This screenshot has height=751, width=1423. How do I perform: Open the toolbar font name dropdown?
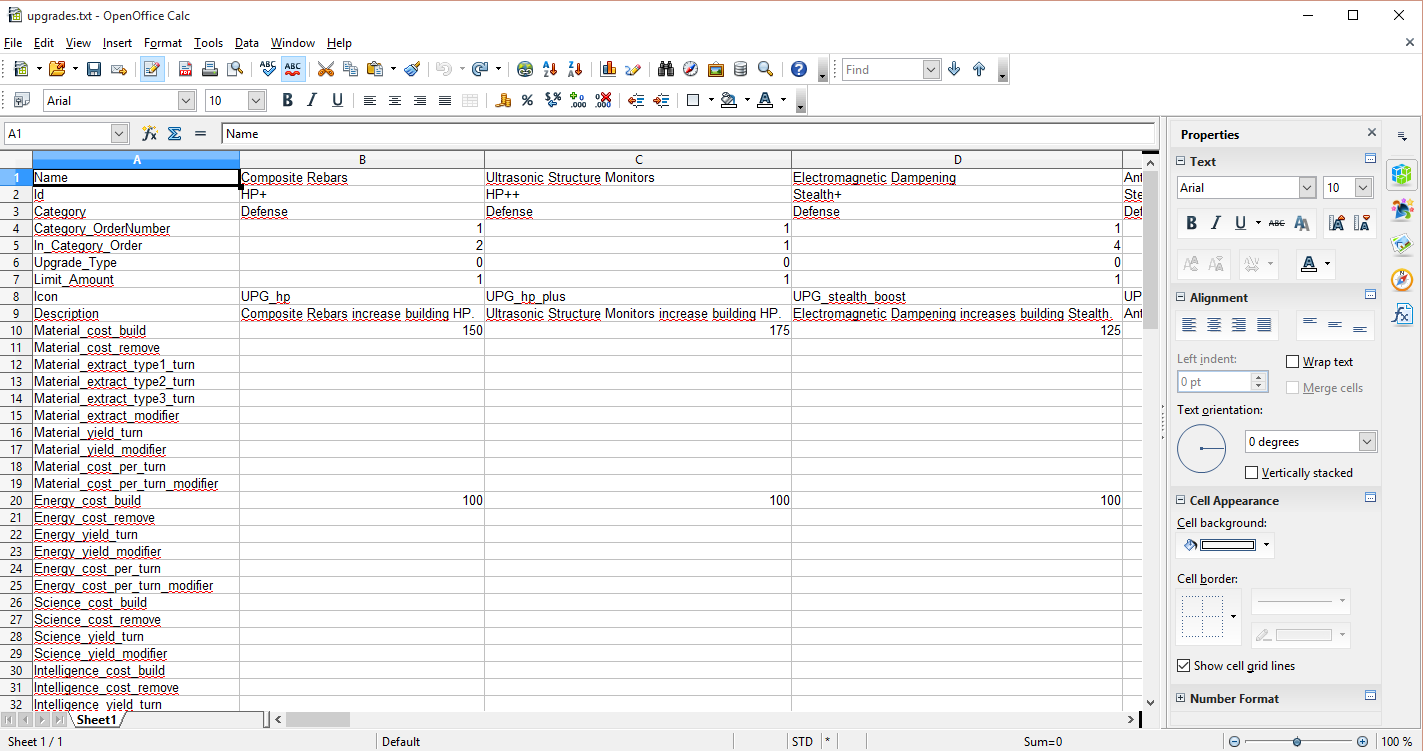pyautogui.click(x=186, y=100)
